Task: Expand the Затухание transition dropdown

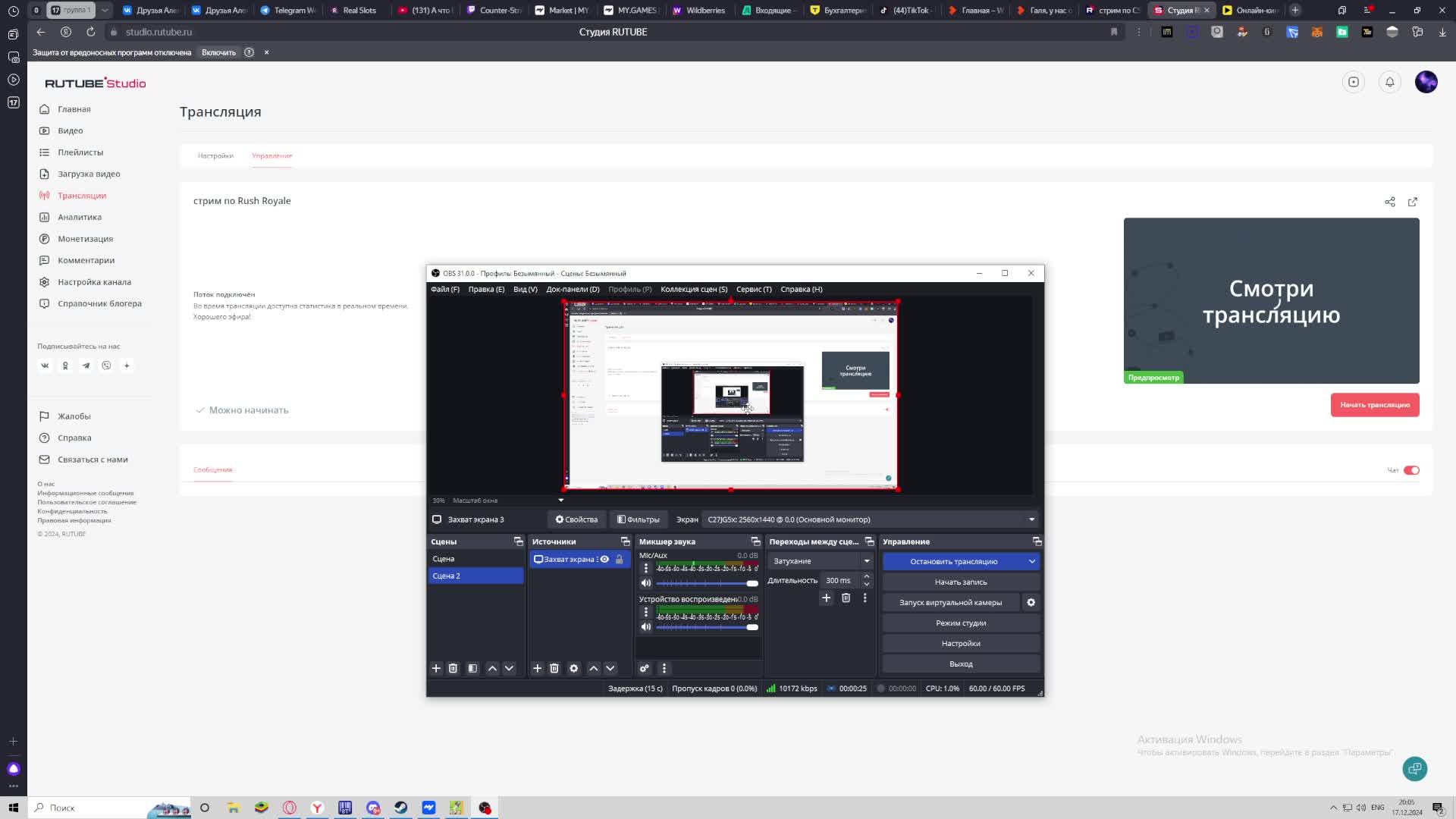Action: tap(821, 561)
